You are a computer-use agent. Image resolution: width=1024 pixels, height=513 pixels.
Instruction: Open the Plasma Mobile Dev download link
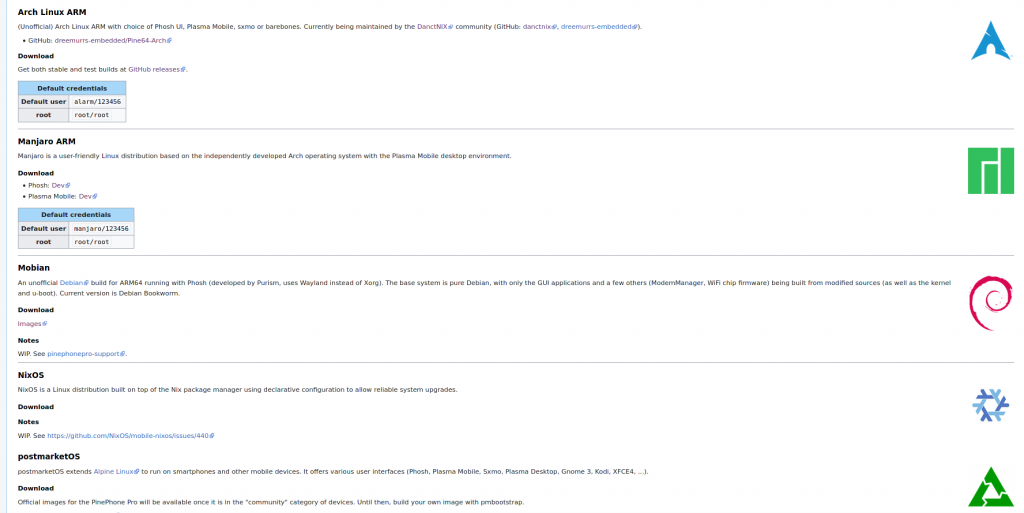click(87, 196)
